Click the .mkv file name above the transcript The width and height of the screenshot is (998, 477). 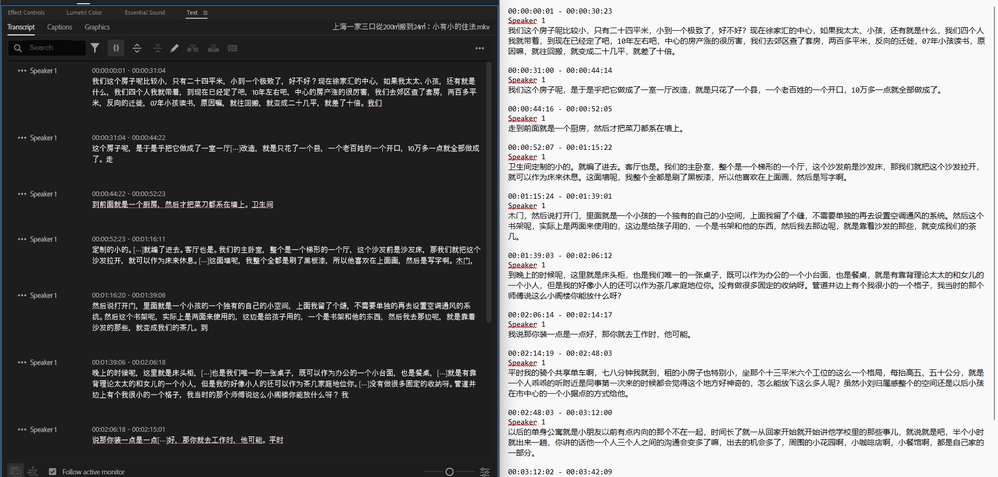pos(411,27)
